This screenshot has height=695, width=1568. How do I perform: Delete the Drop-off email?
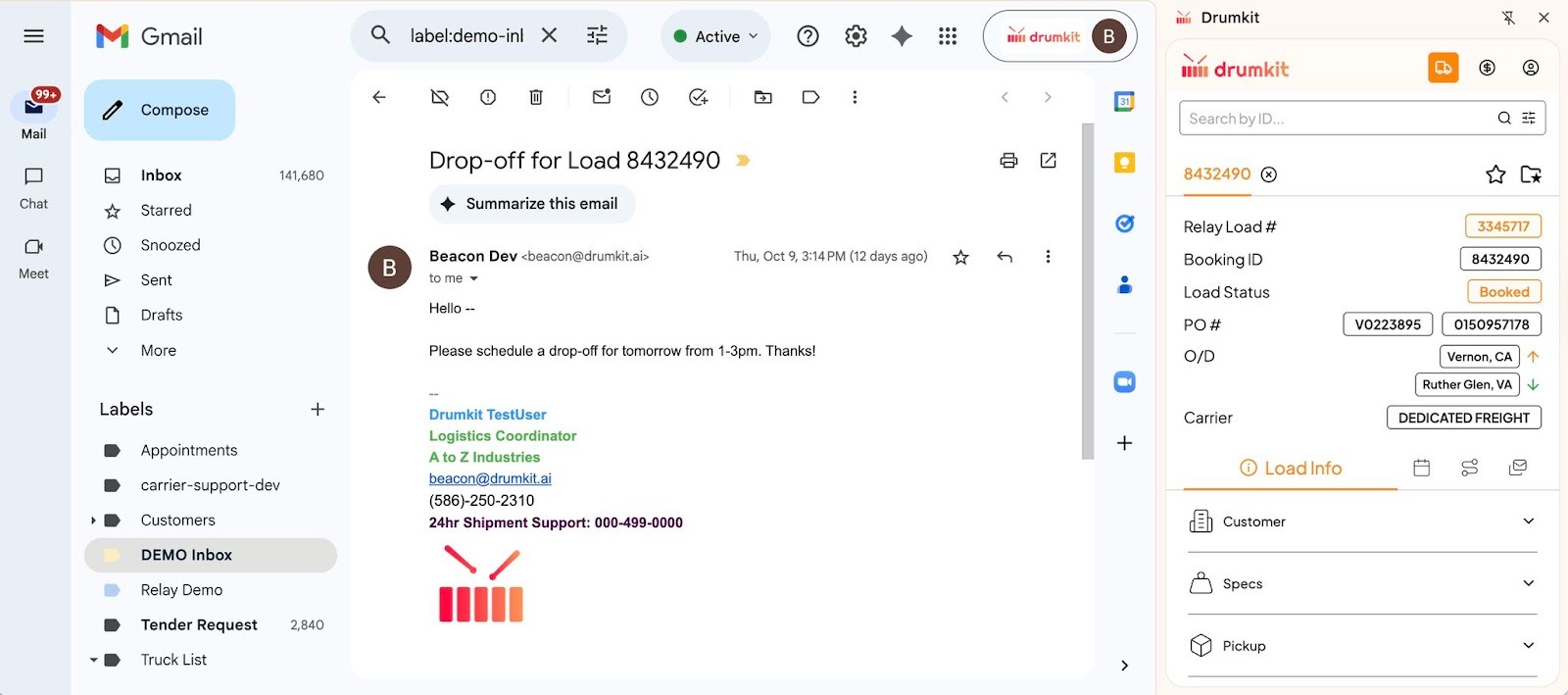pyautogui.click(x=536, y=97)
